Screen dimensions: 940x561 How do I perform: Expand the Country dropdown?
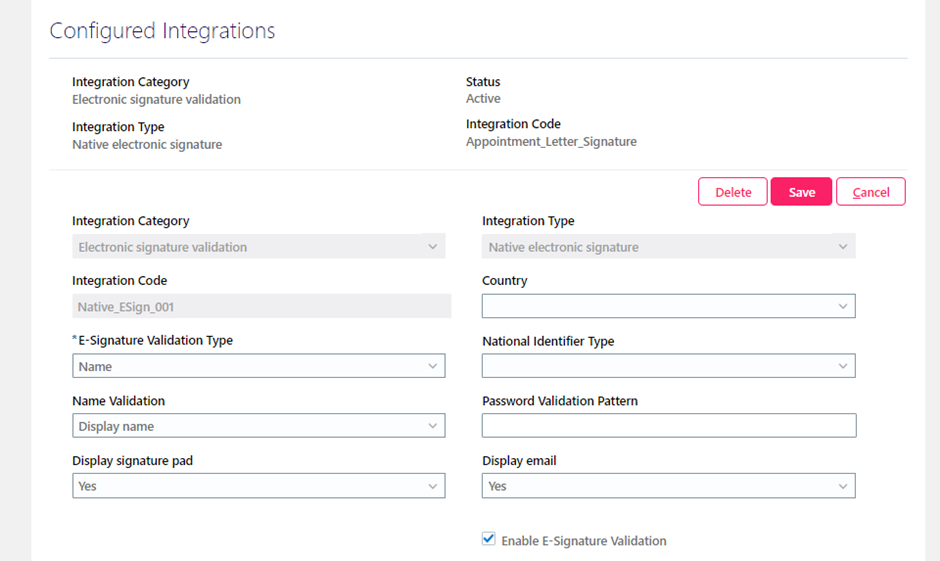point(668,306)
